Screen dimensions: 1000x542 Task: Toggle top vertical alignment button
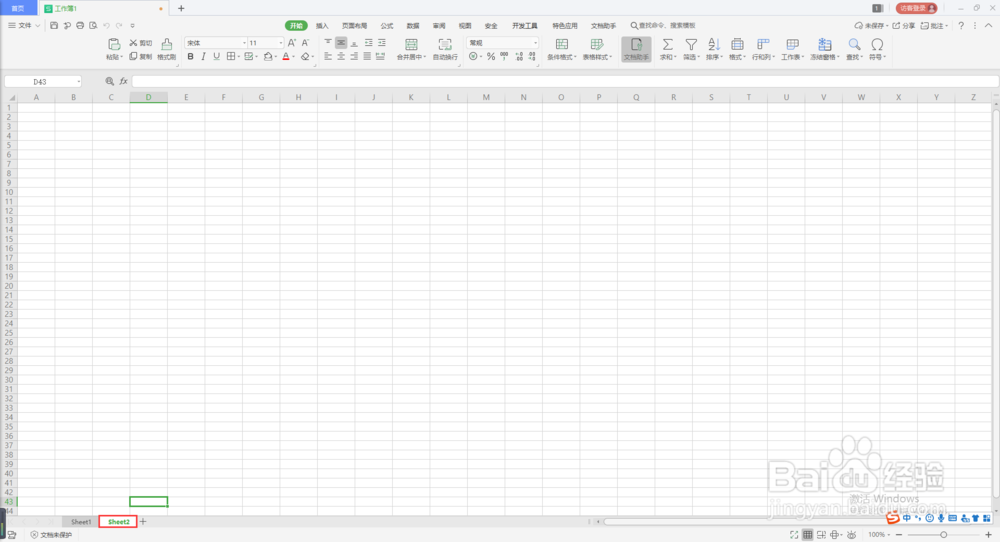click(328, 43)
